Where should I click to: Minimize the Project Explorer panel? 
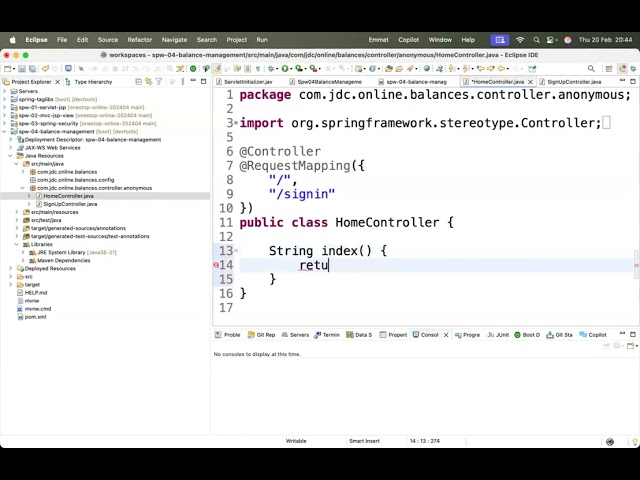pos(193,81)
